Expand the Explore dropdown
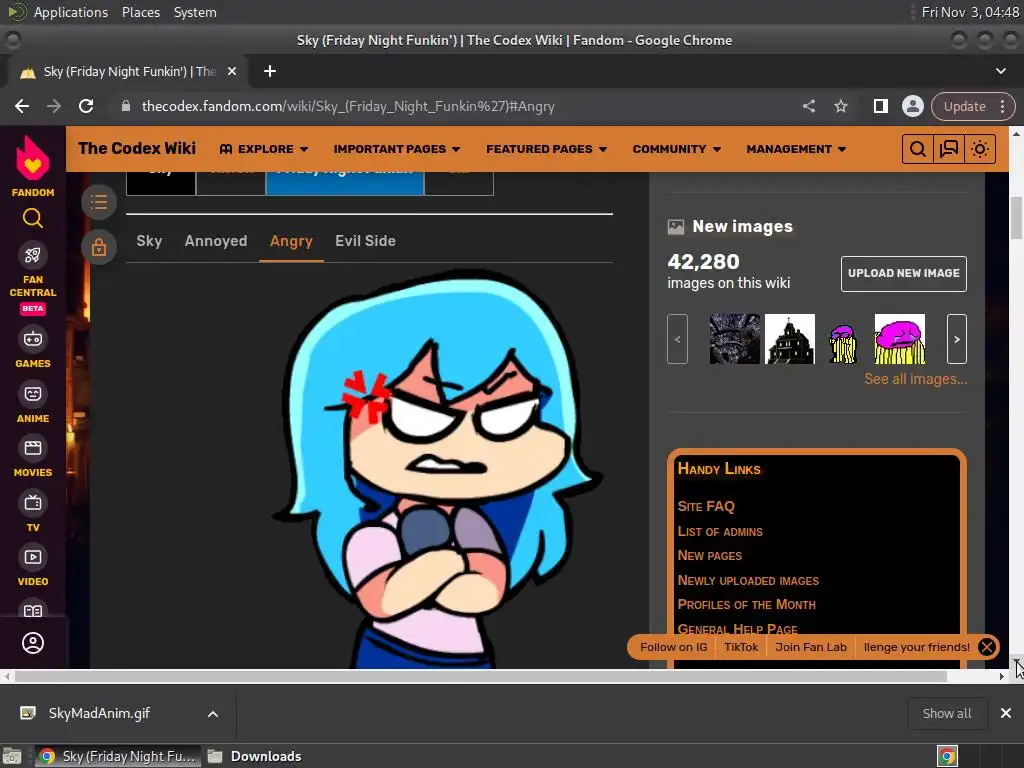 click(264, 149)
